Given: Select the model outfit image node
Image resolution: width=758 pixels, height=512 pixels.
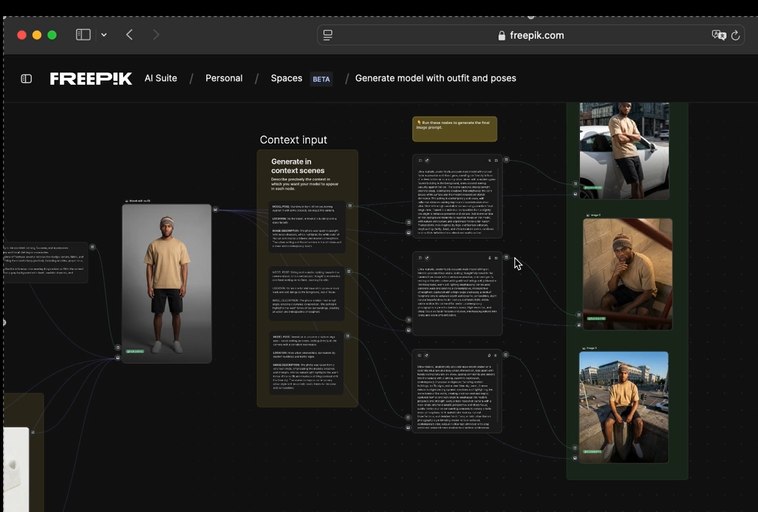Looking at the screenshot, I should point(167,283).
